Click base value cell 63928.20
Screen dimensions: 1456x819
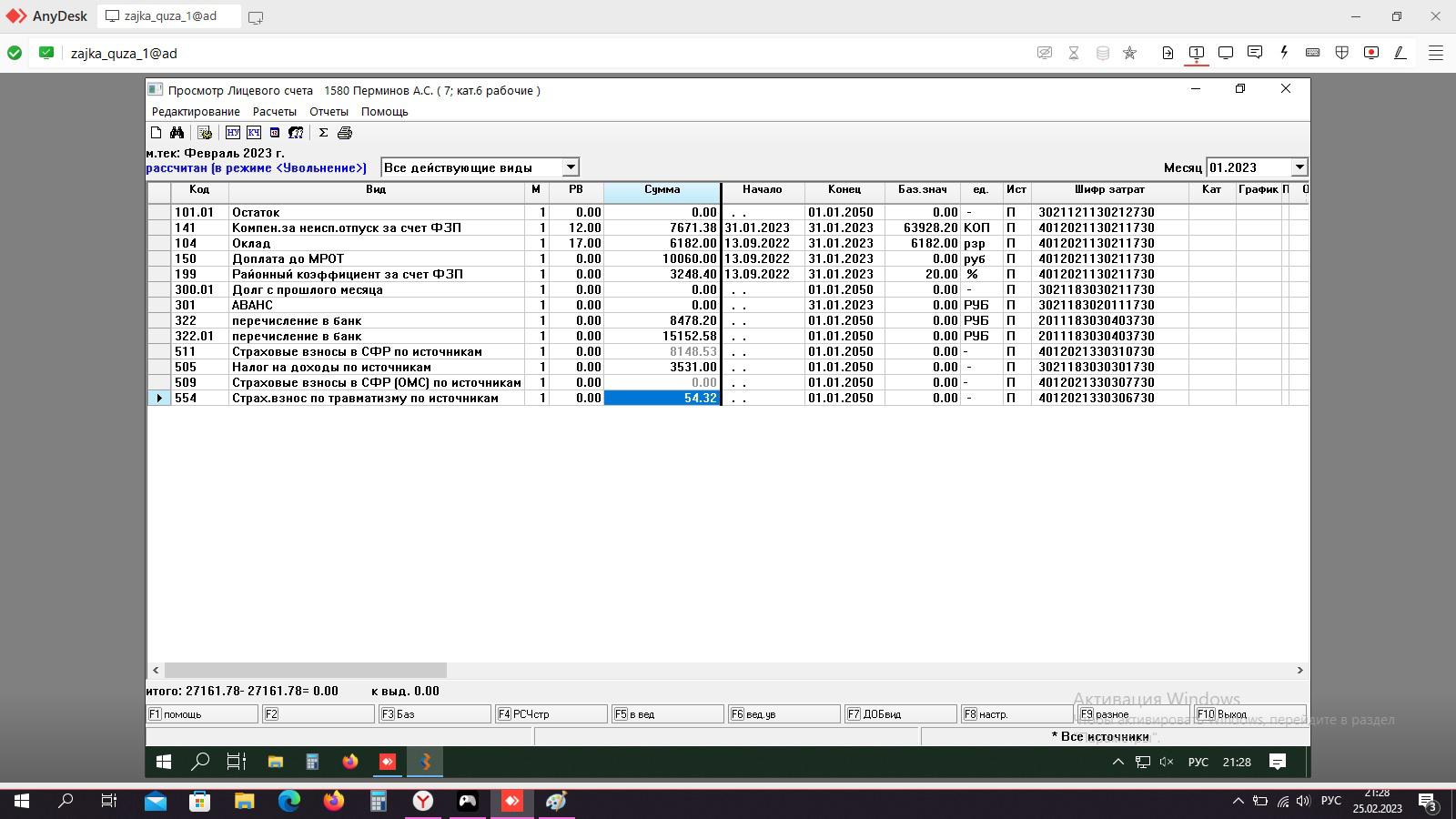click(922, 227)
